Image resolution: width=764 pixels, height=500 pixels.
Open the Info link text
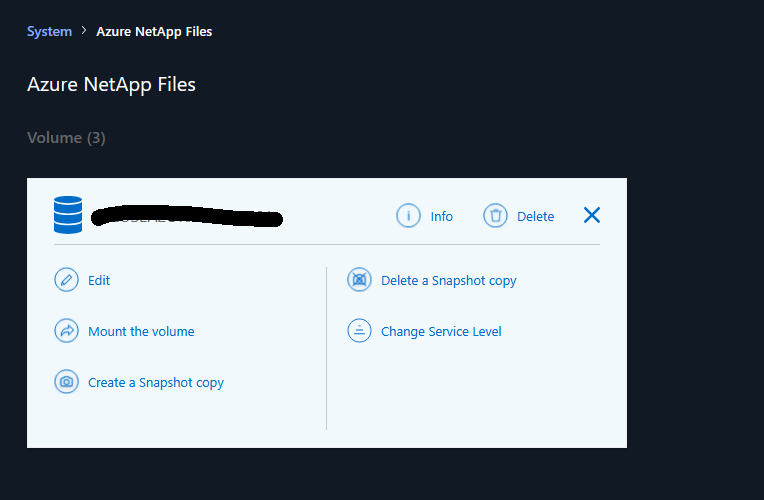pos(441,216)
